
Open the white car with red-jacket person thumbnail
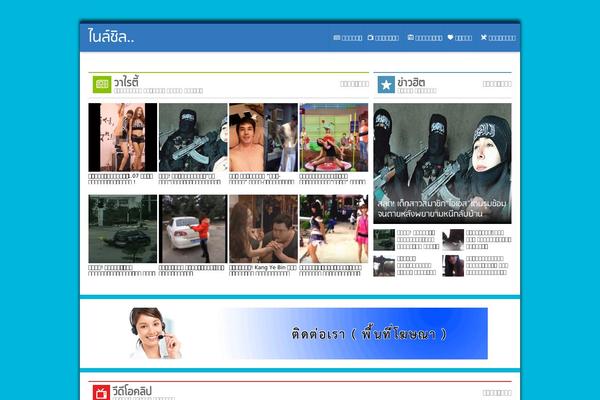[193, 229]
